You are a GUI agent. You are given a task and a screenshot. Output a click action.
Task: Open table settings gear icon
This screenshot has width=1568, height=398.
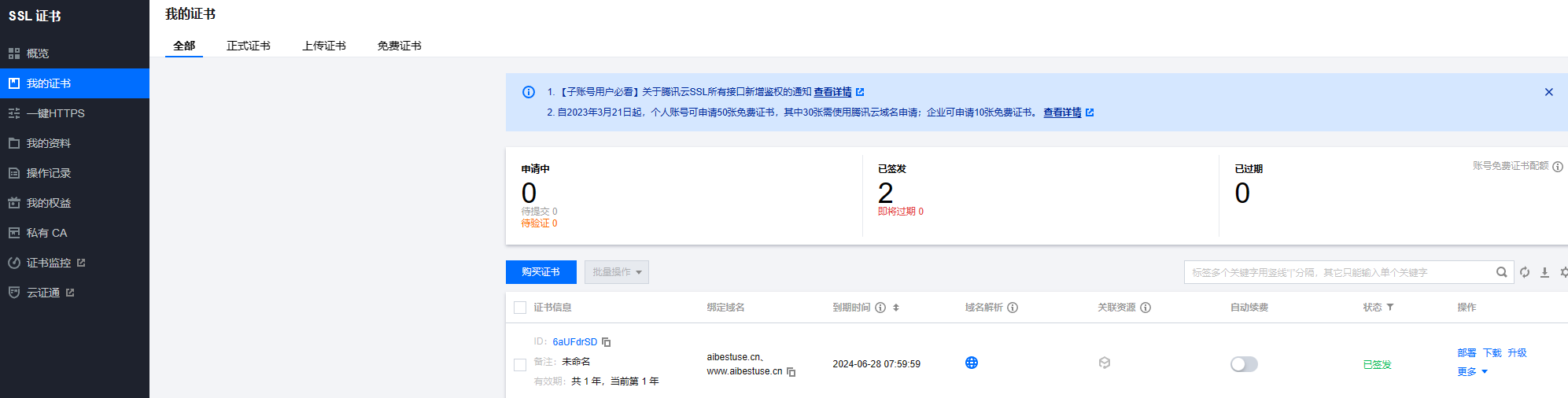point(1564,272)
